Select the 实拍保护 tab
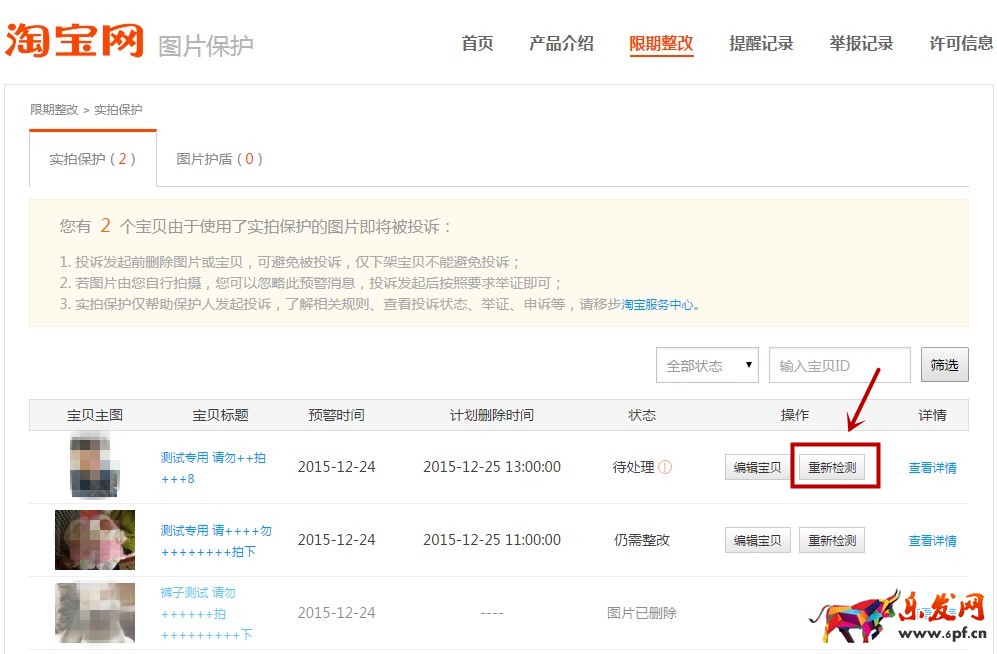 pos(92,158)
